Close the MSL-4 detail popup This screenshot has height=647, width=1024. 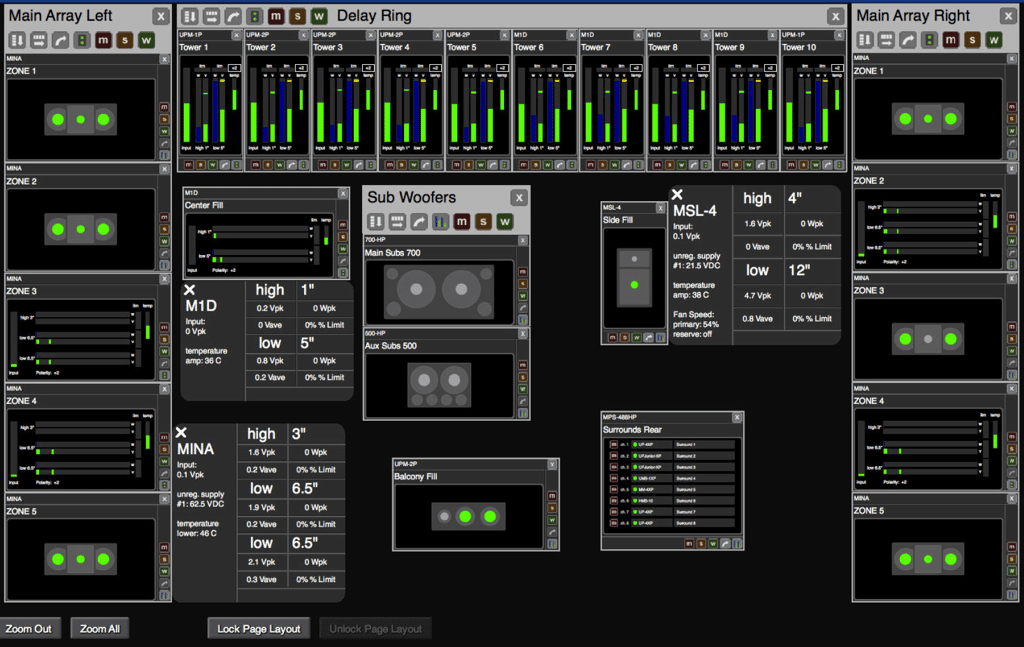[x=677, y=195]
